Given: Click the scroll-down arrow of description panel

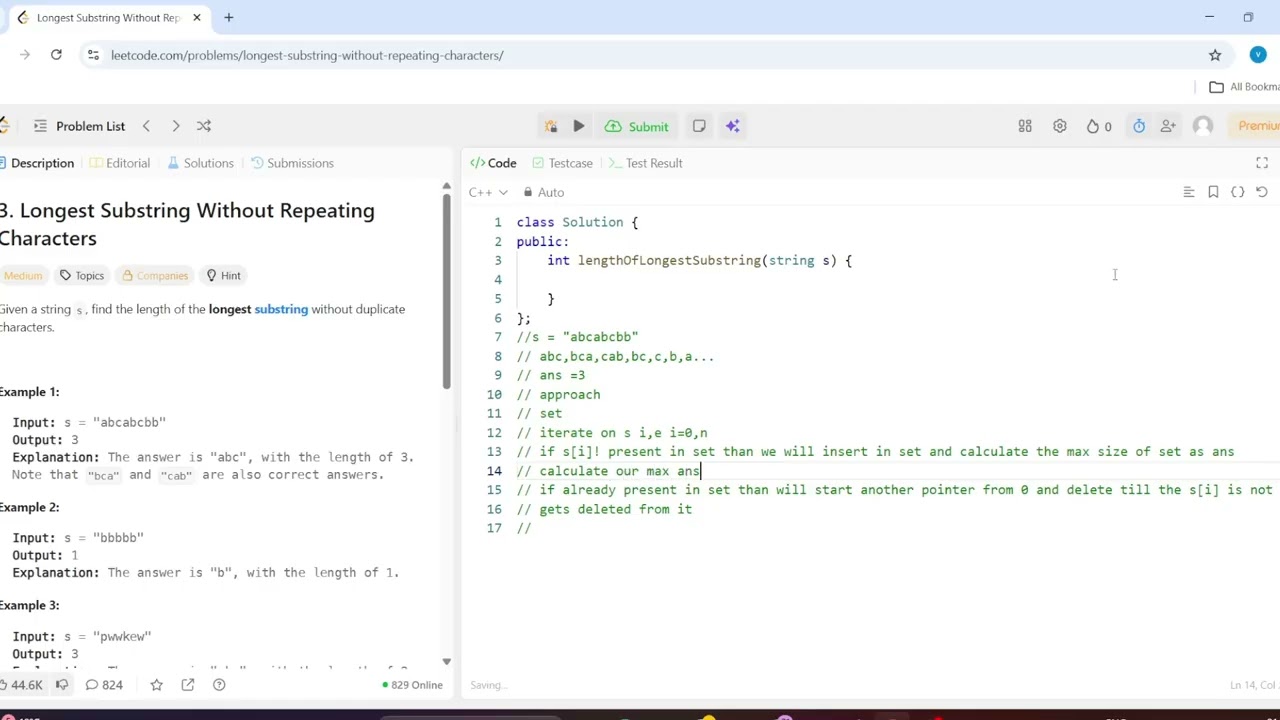Looking at the screenshot, I should click(x=446, y=661).
